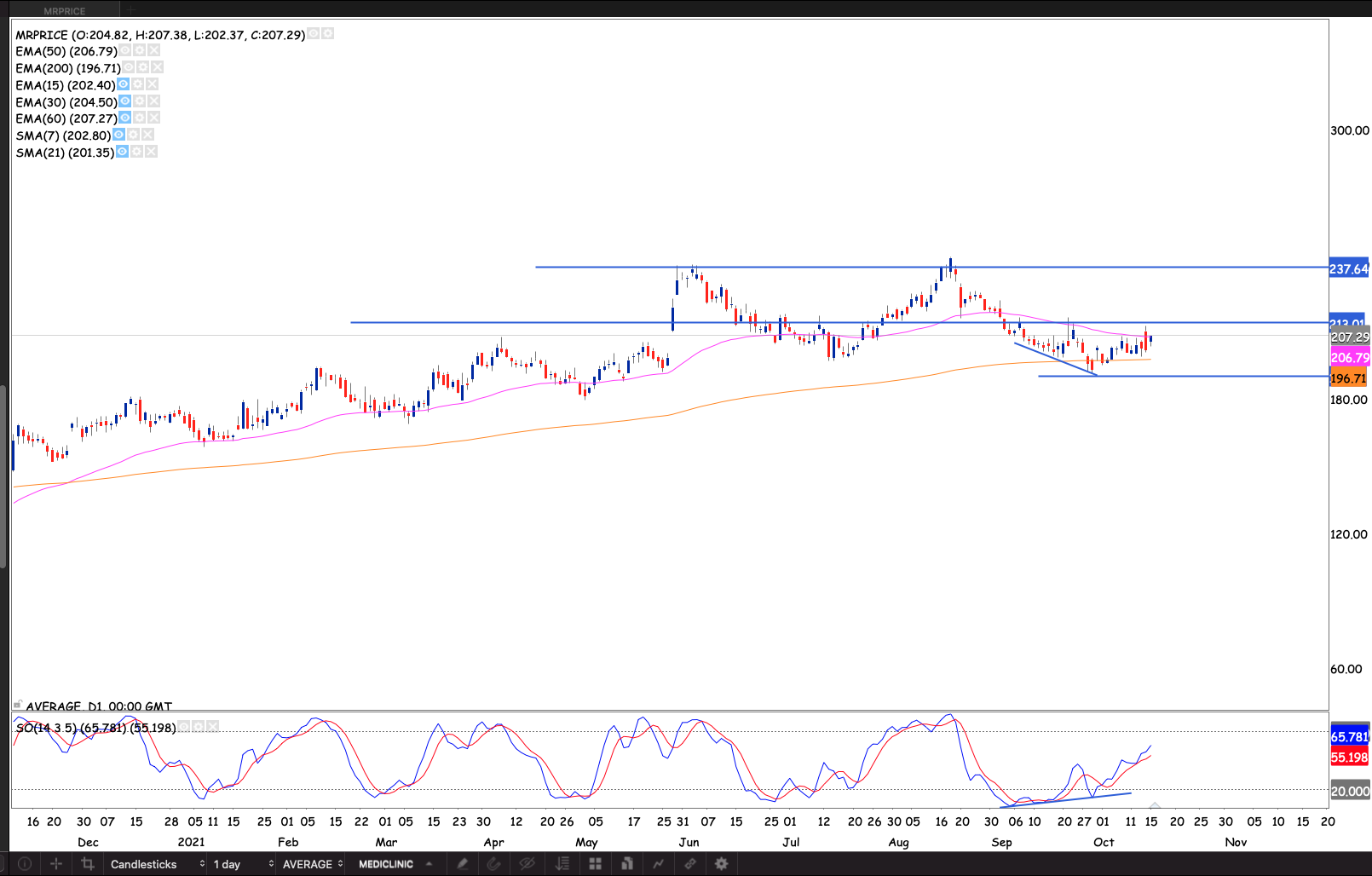The height and width of the screenshot is (876, 1372).
Task: Add a new chart tab with plus
Action: point(131,10)
